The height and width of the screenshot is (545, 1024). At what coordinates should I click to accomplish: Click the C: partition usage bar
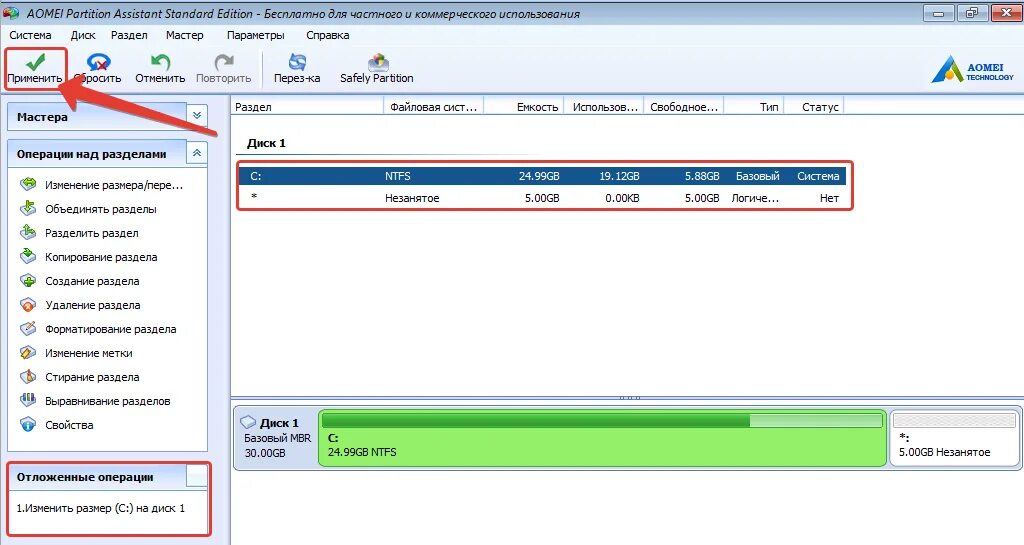[602, 420]
